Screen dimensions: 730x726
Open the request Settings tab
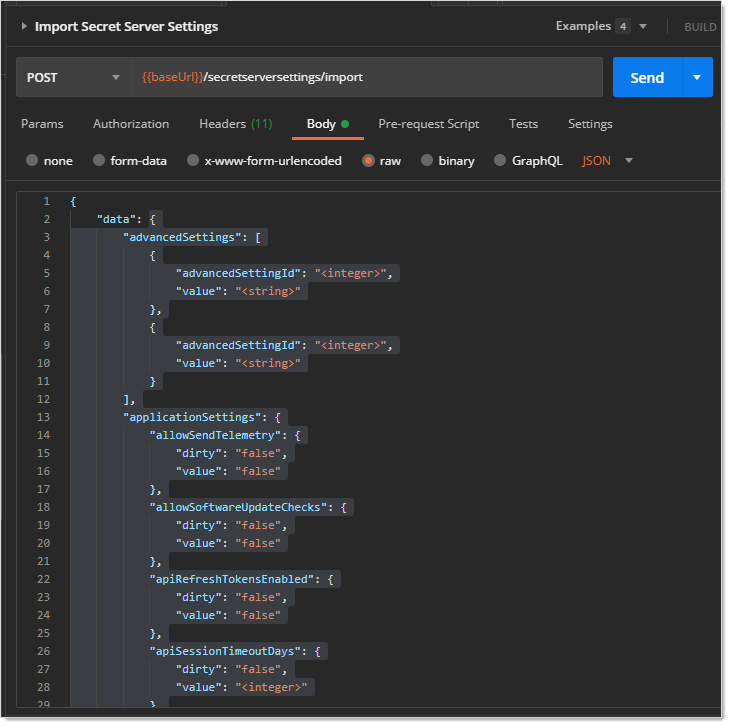(x=590, y=124)
